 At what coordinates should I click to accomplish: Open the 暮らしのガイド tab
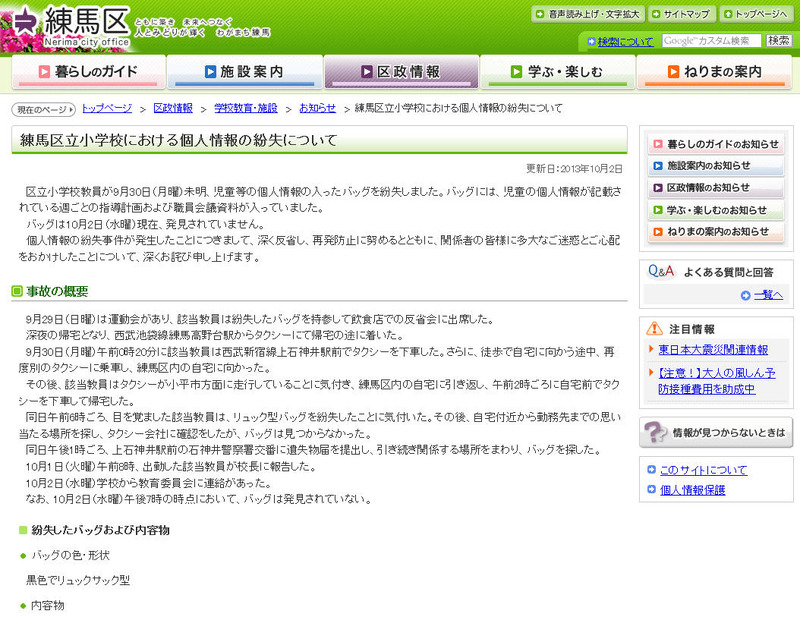point(87,72)
